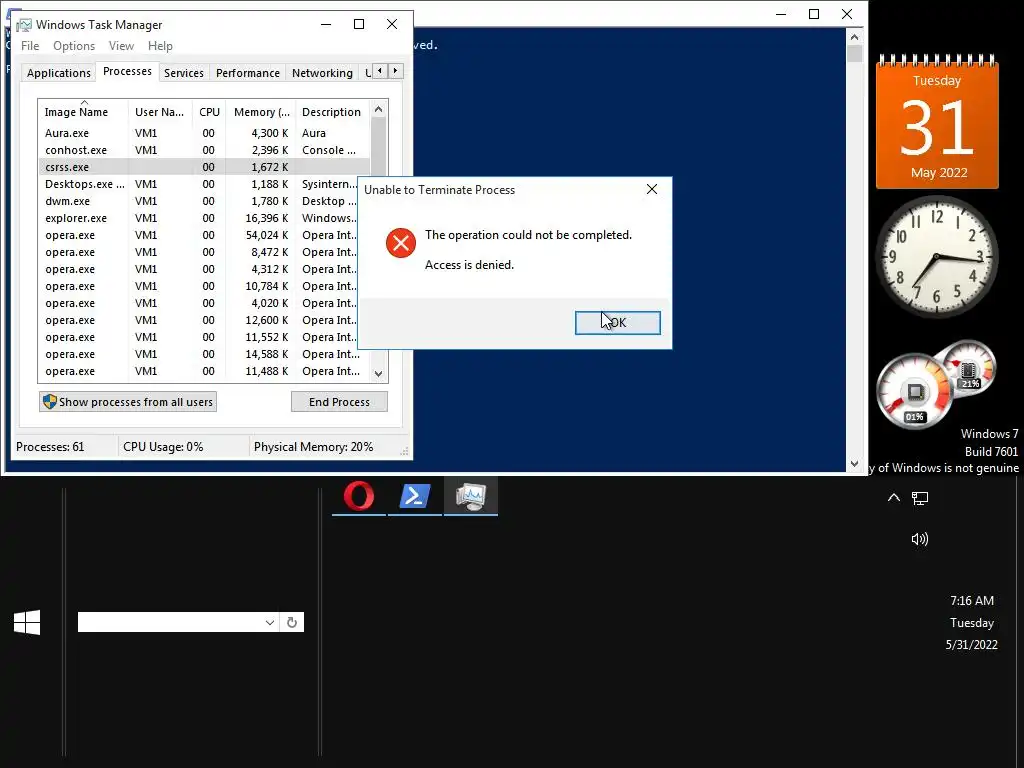The image size is (1024, 768).
Task: Switch to the Networking tab
Action: (x=322, y=73)
